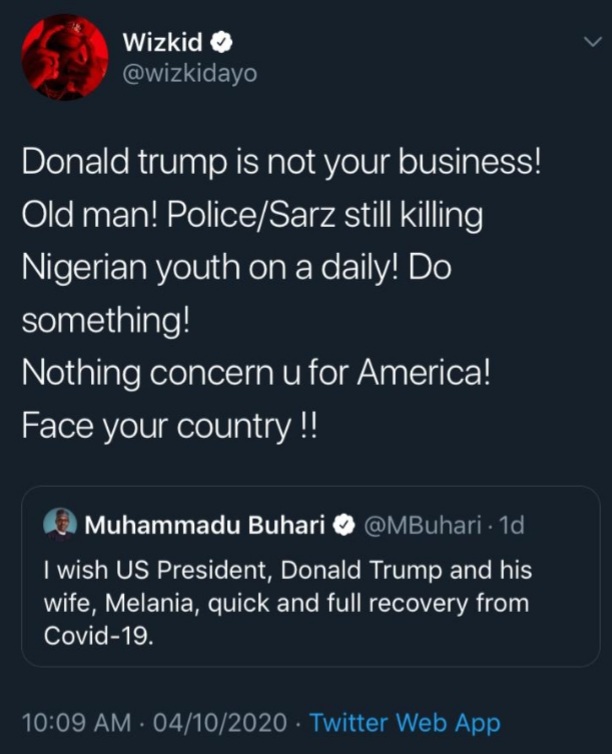Click the 1d timestamp on quoted tweet
This screenshot has width=612, height=754.
coord(511,525)
